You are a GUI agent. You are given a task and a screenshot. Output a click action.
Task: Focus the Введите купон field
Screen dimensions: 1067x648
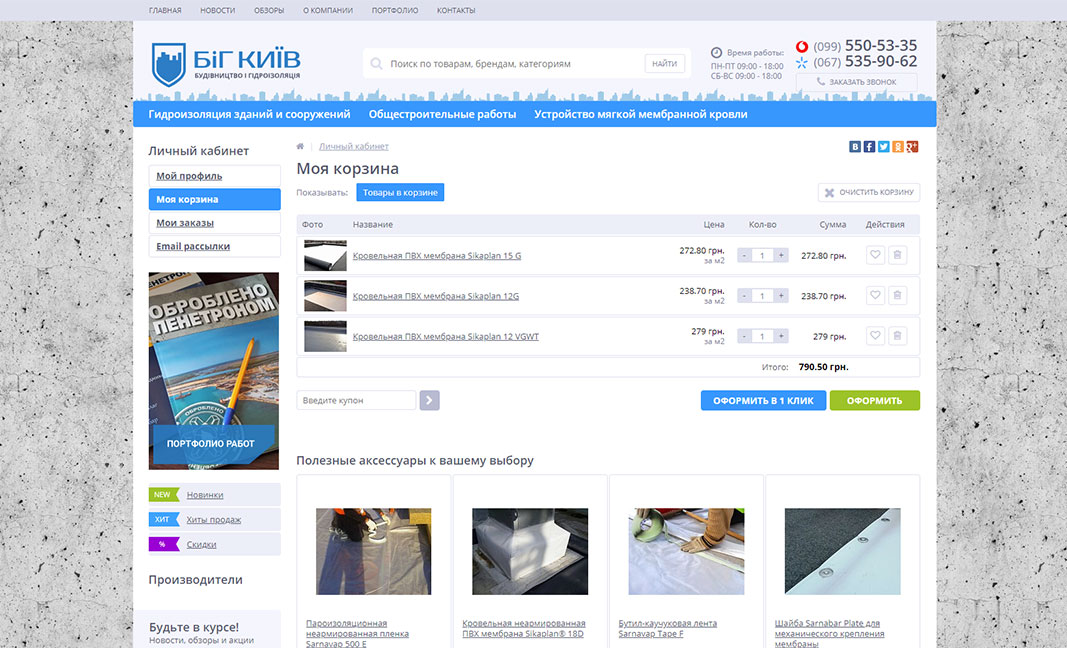[356, 400]
